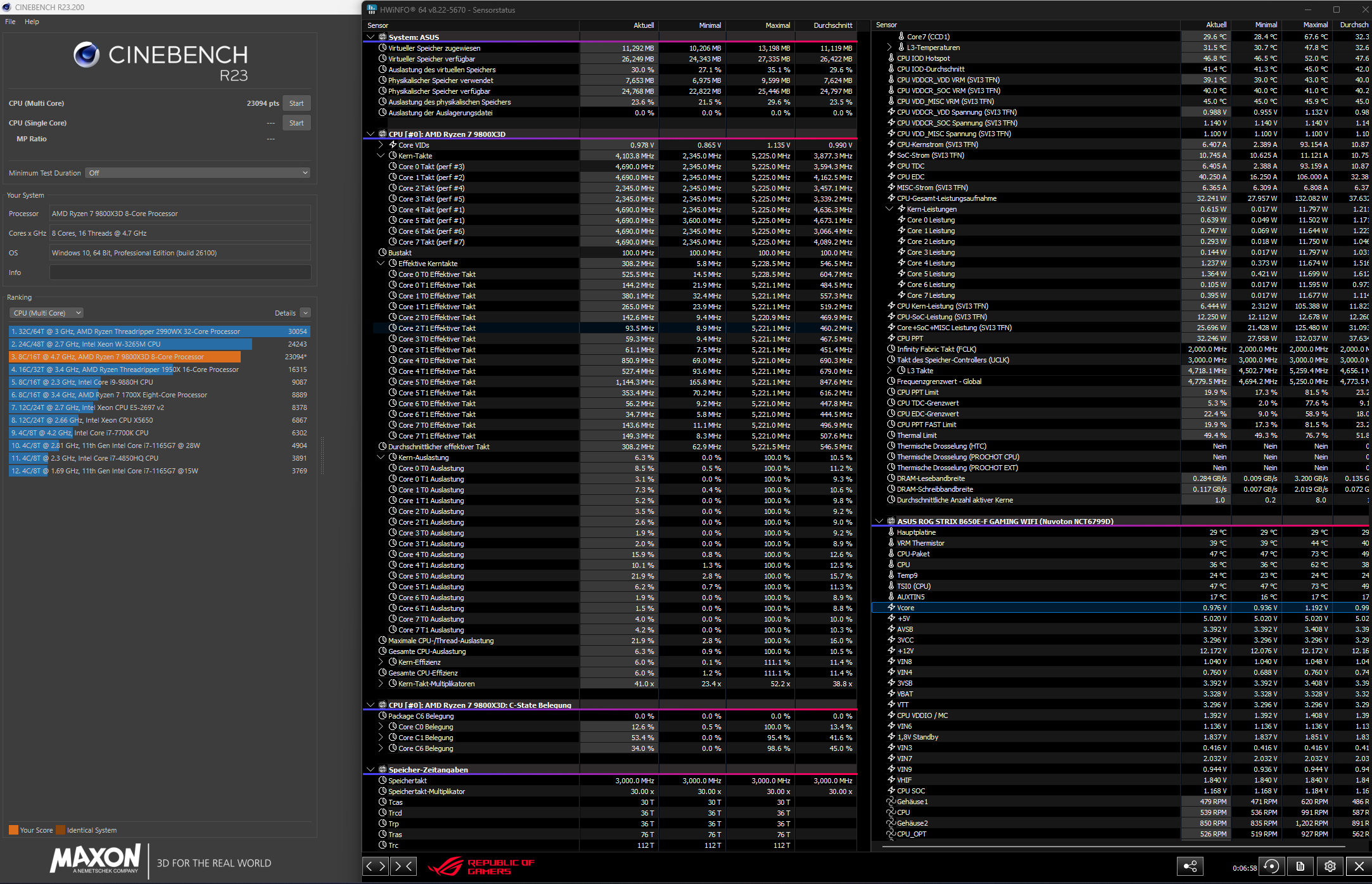Close sensors with the X toolbar icon
The height and width of the screenshot is (884, 1372).
(1359, 866)
